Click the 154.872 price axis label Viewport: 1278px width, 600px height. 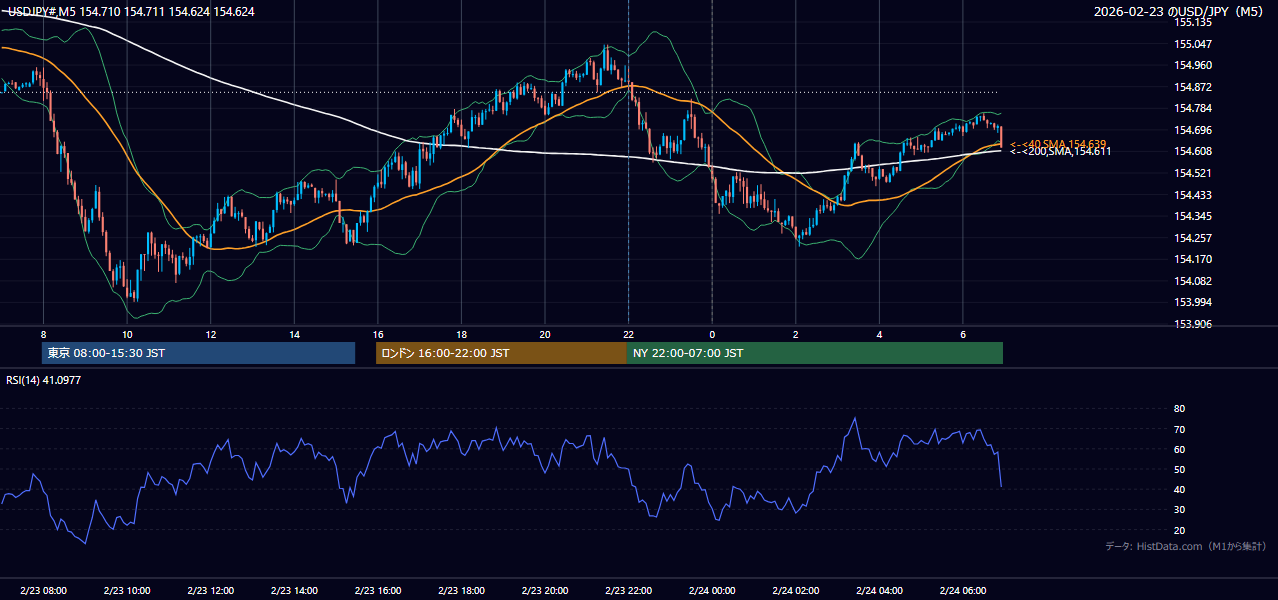pyautogui.click(x=1192, y=87)
